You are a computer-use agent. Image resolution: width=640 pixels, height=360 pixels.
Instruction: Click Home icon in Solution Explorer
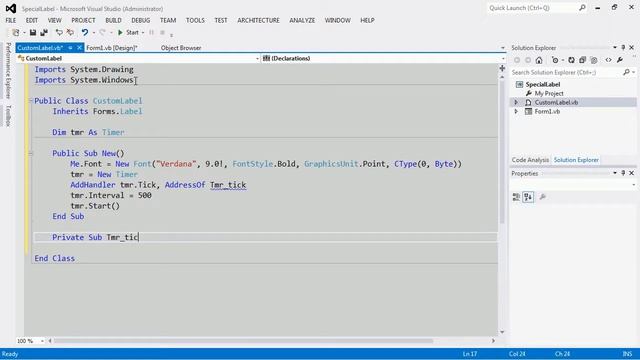[539, 60]
